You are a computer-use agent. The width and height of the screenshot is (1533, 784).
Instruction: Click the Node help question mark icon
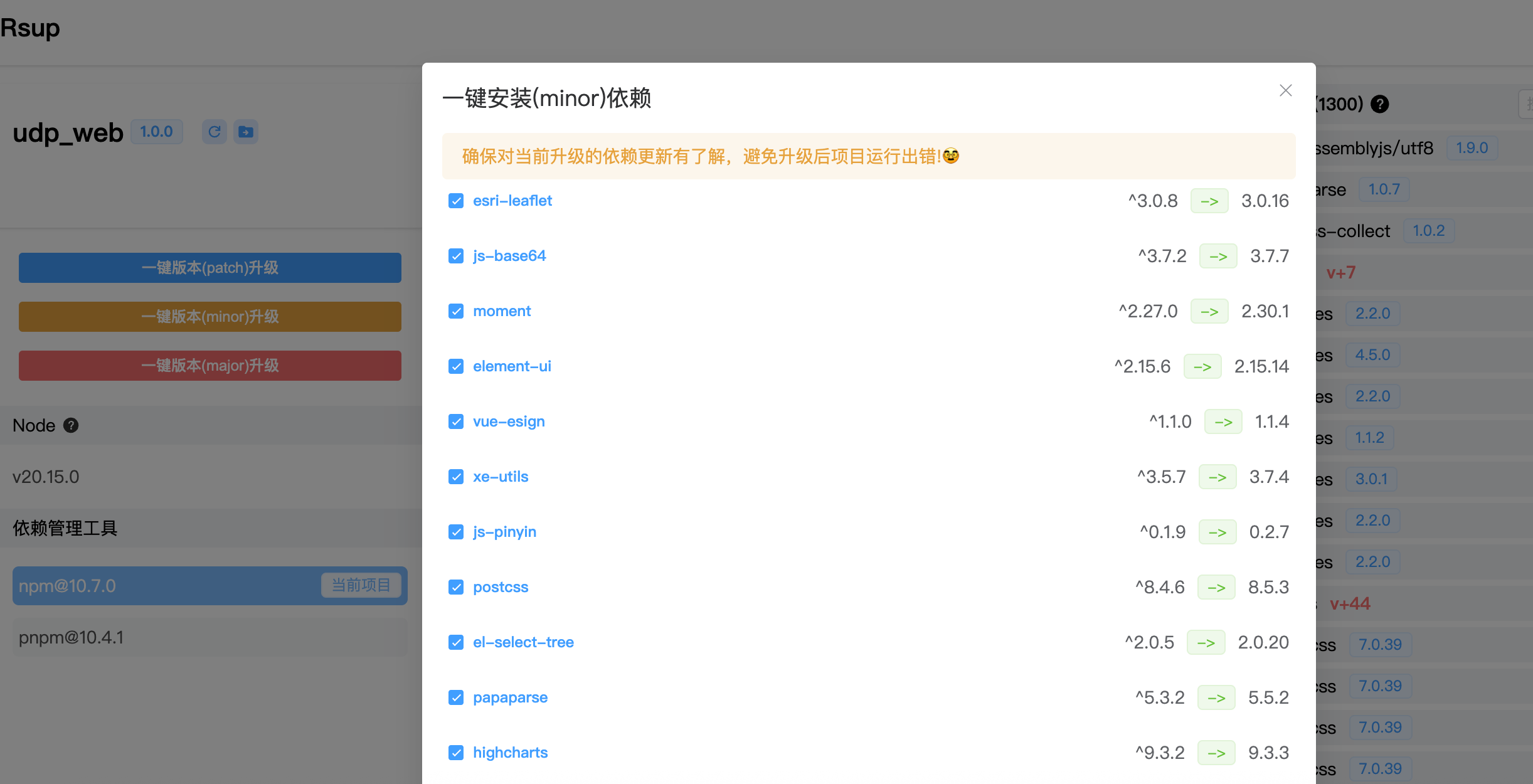point(72,425)
